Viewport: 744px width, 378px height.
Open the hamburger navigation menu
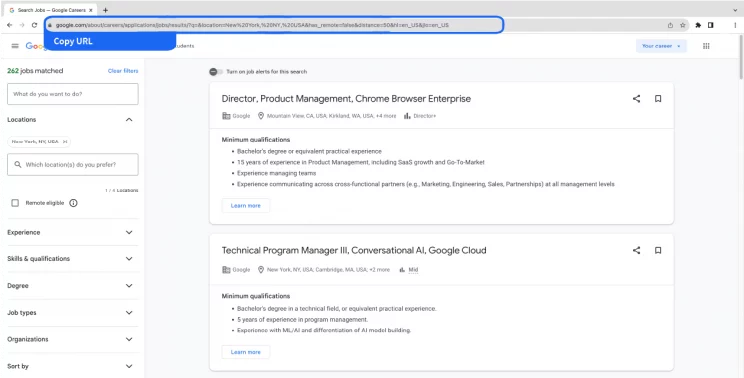click(15, 46)
